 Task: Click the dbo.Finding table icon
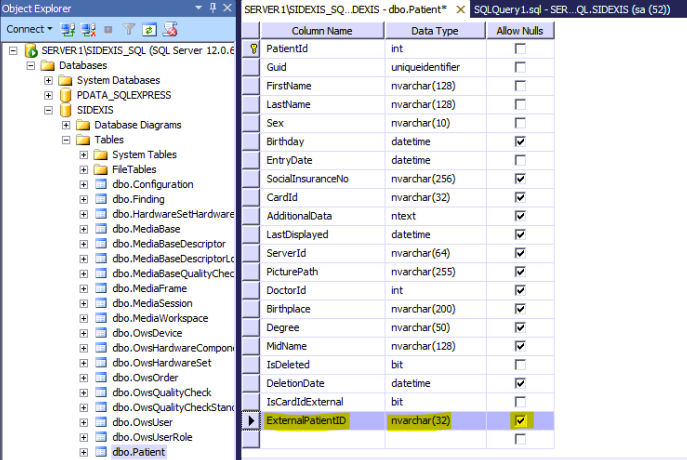[101, 199]
